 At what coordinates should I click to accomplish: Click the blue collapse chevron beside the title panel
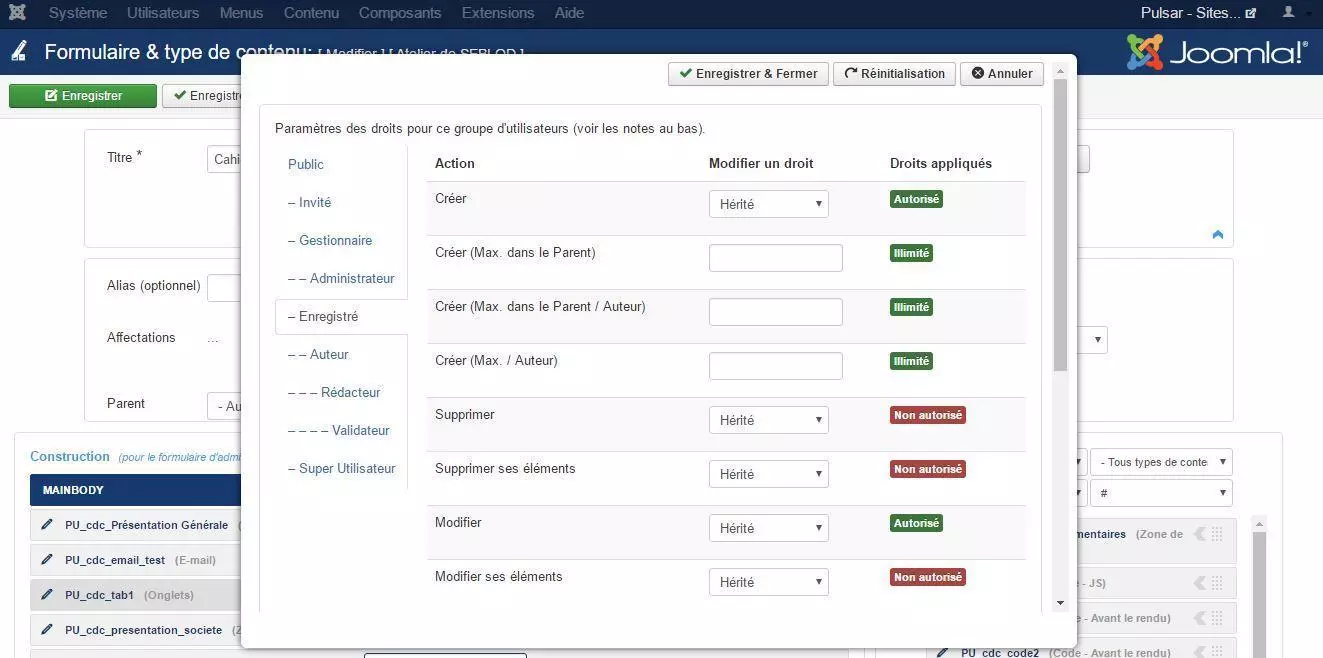[x=1217, y=235]
